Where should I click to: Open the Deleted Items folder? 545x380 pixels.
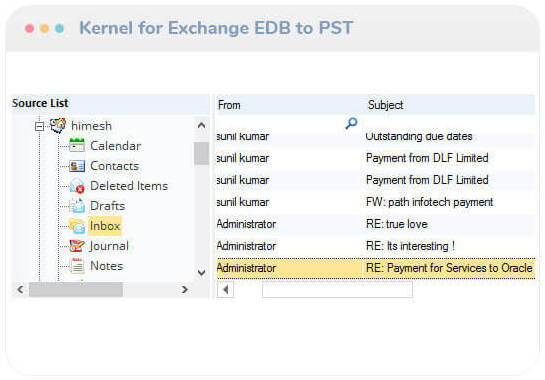click(129, 186)
